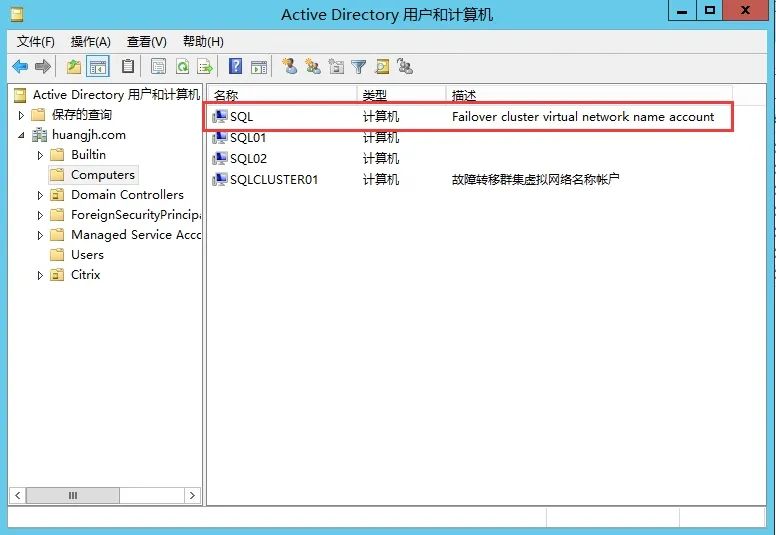This screenshot has height=535, width=776.
Task: Click the SQL01 computer icon
Action: (x=220, y=138)
